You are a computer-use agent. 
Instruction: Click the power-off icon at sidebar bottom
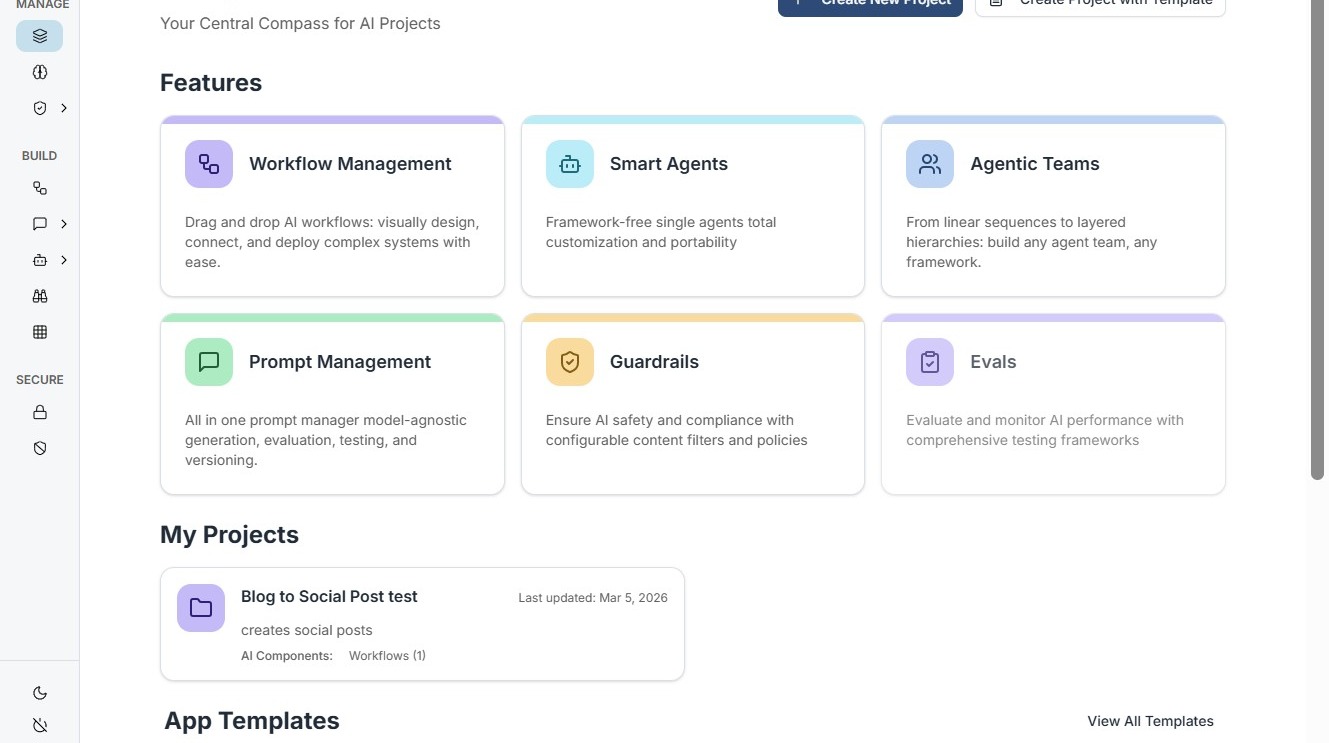click(40, 725)
